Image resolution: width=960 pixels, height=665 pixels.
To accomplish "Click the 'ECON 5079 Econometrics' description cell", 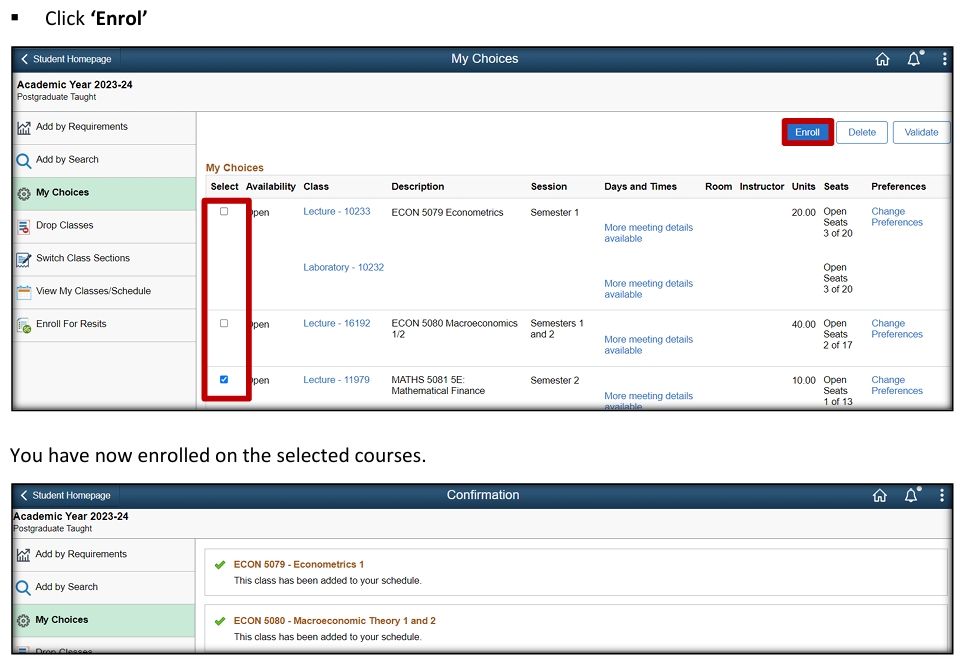I will click(x=447, y=212).
